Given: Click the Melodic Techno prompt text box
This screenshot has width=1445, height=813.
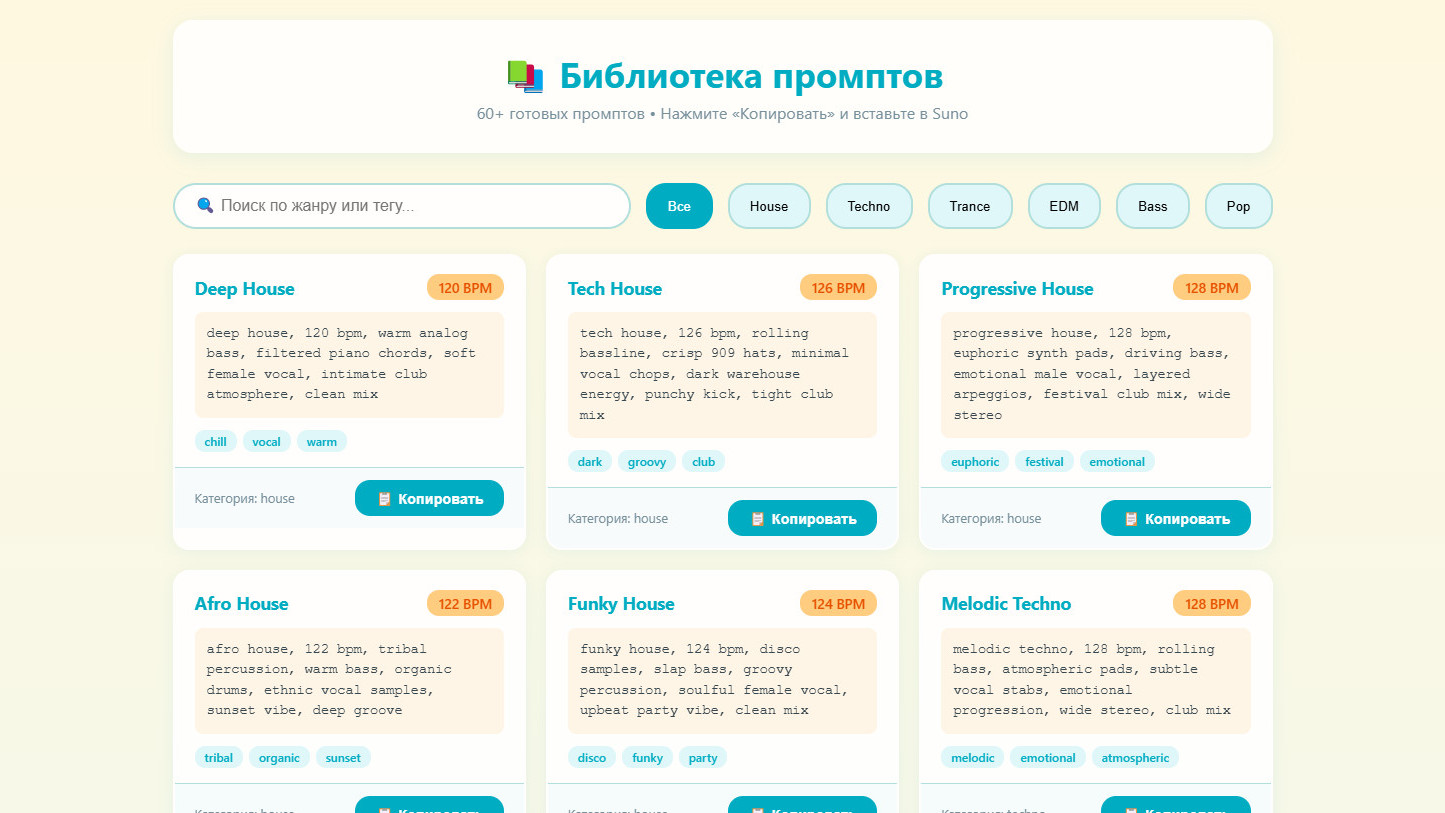Looking at the screenshot, I should pos(1096,680).
